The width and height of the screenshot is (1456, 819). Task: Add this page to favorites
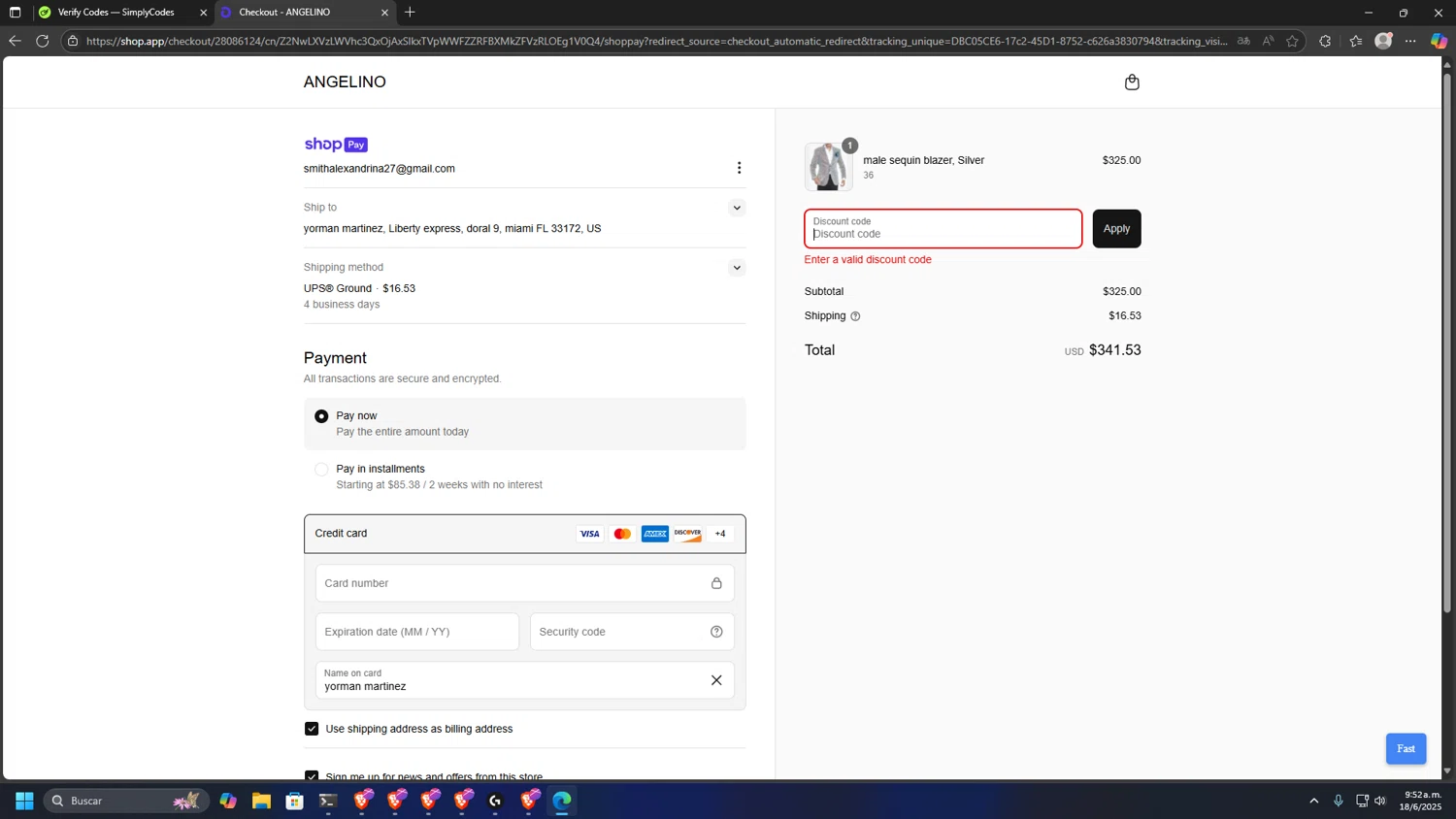pos(1292,41)
